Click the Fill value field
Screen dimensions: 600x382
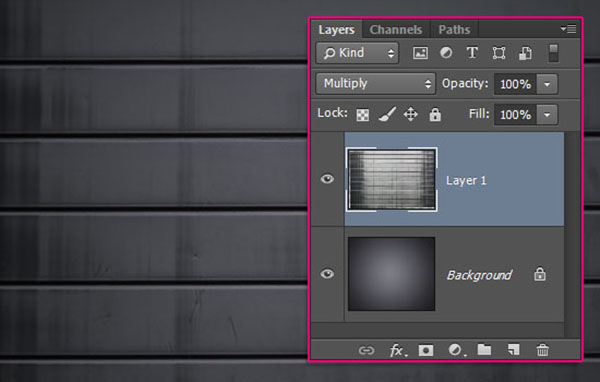pos(515,114)
